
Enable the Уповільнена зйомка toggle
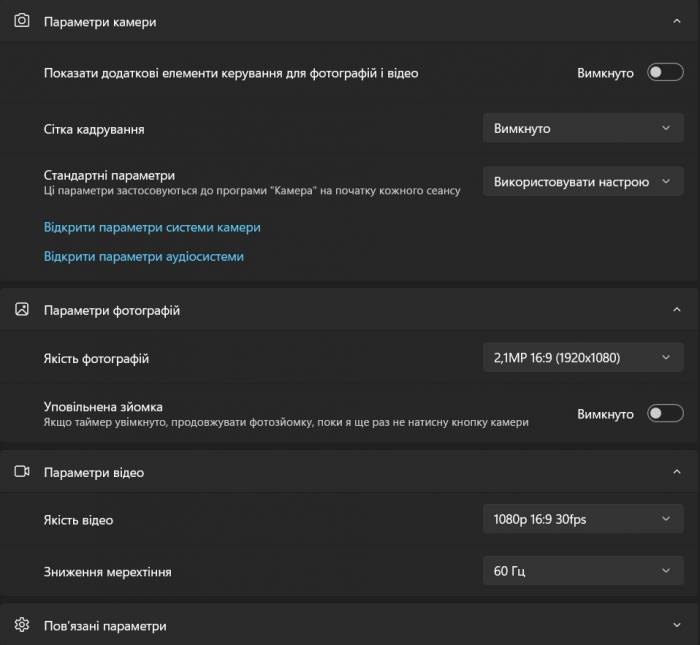coord(665,413)
